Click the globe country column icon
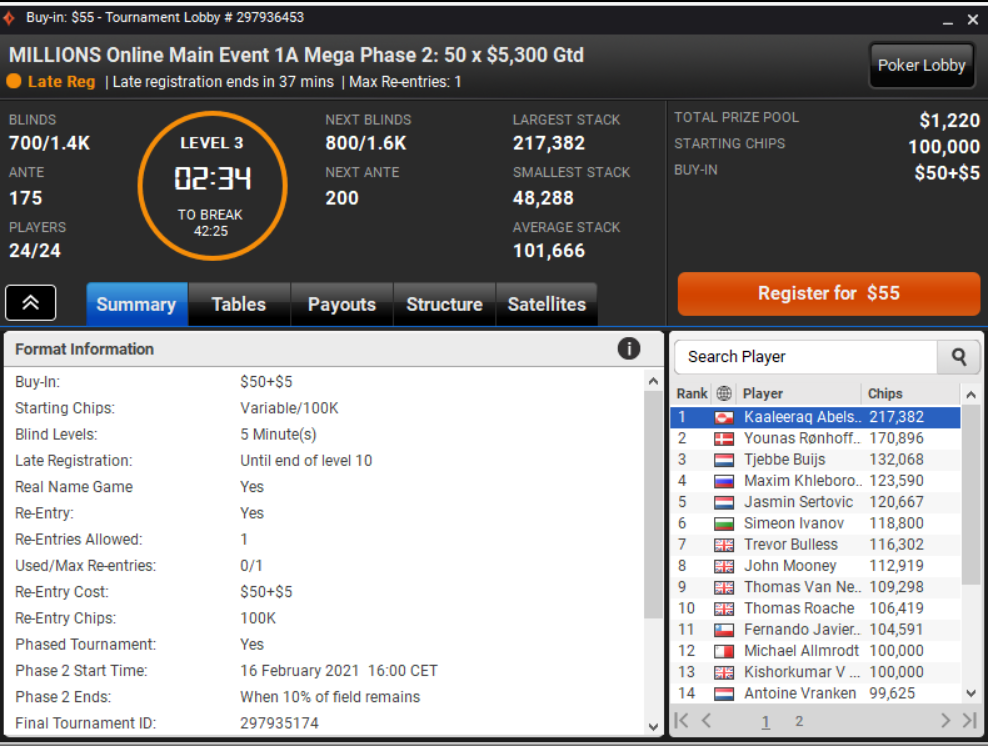 coord(724,393)
